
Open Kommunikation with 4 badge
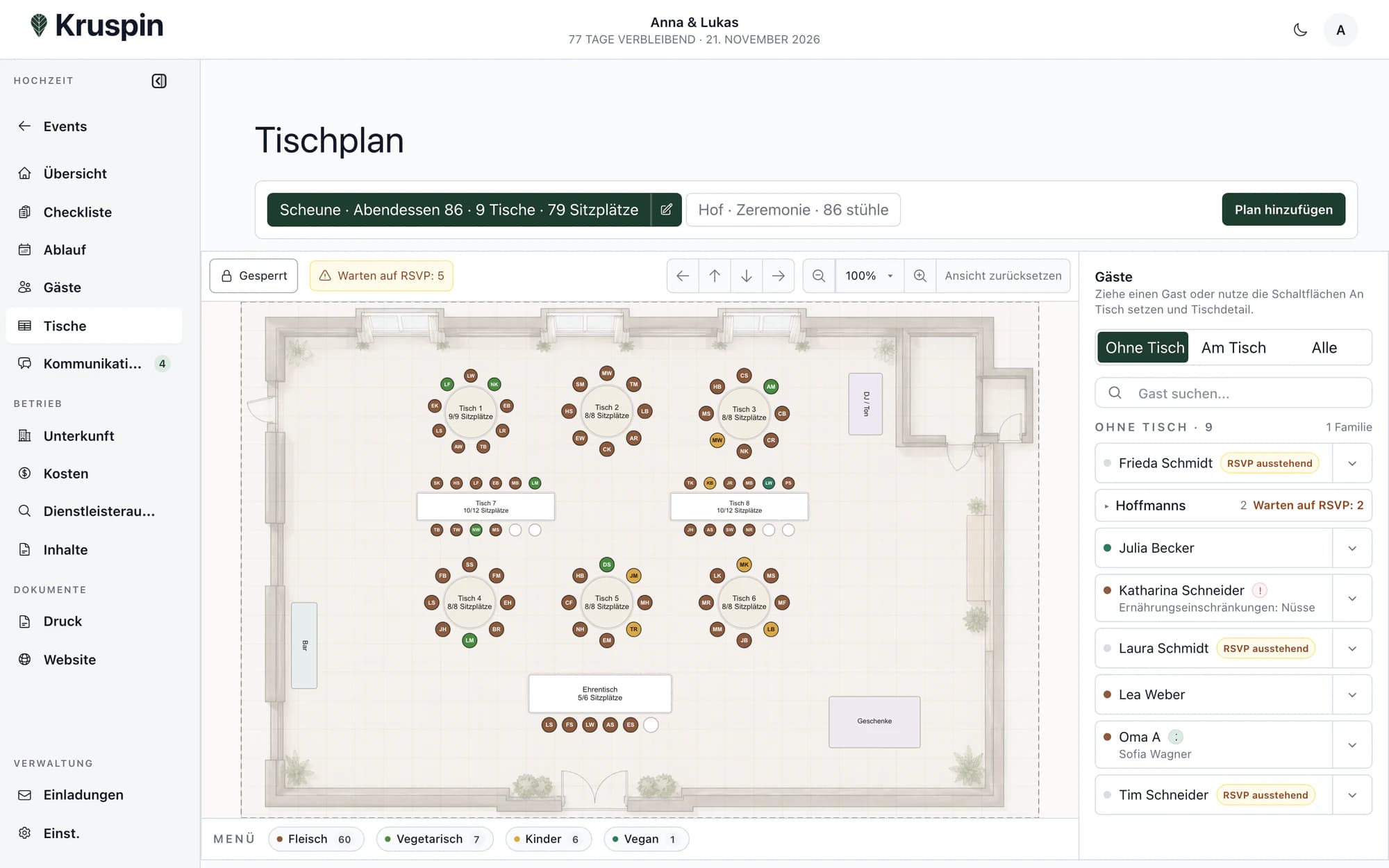(x=94, y=364)
